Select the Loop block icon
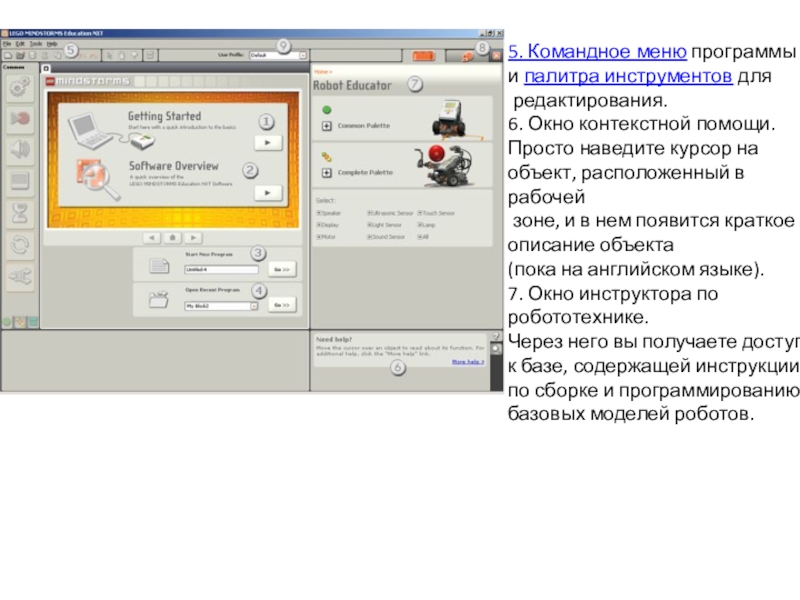The width and height of the screenshot is (800, 600). coord(19,245)
